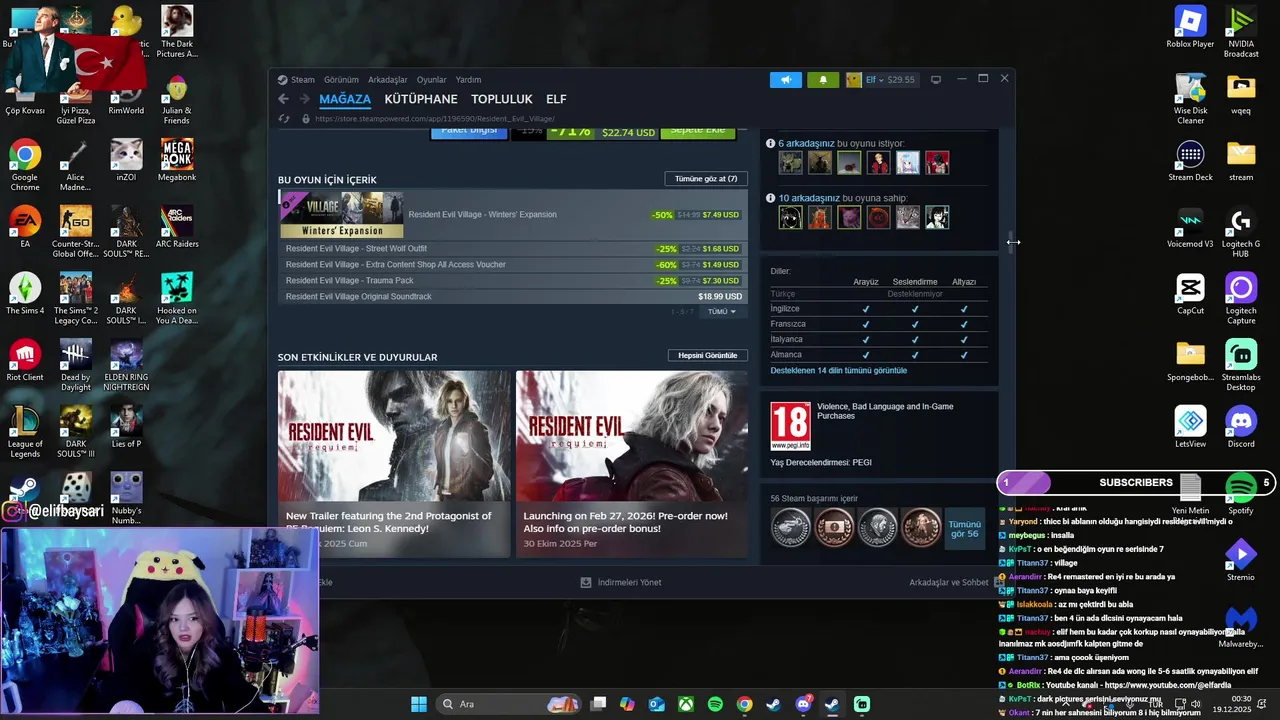Open Discord desktop shortcut
1280x720 pixels.
click(1241, 427)
